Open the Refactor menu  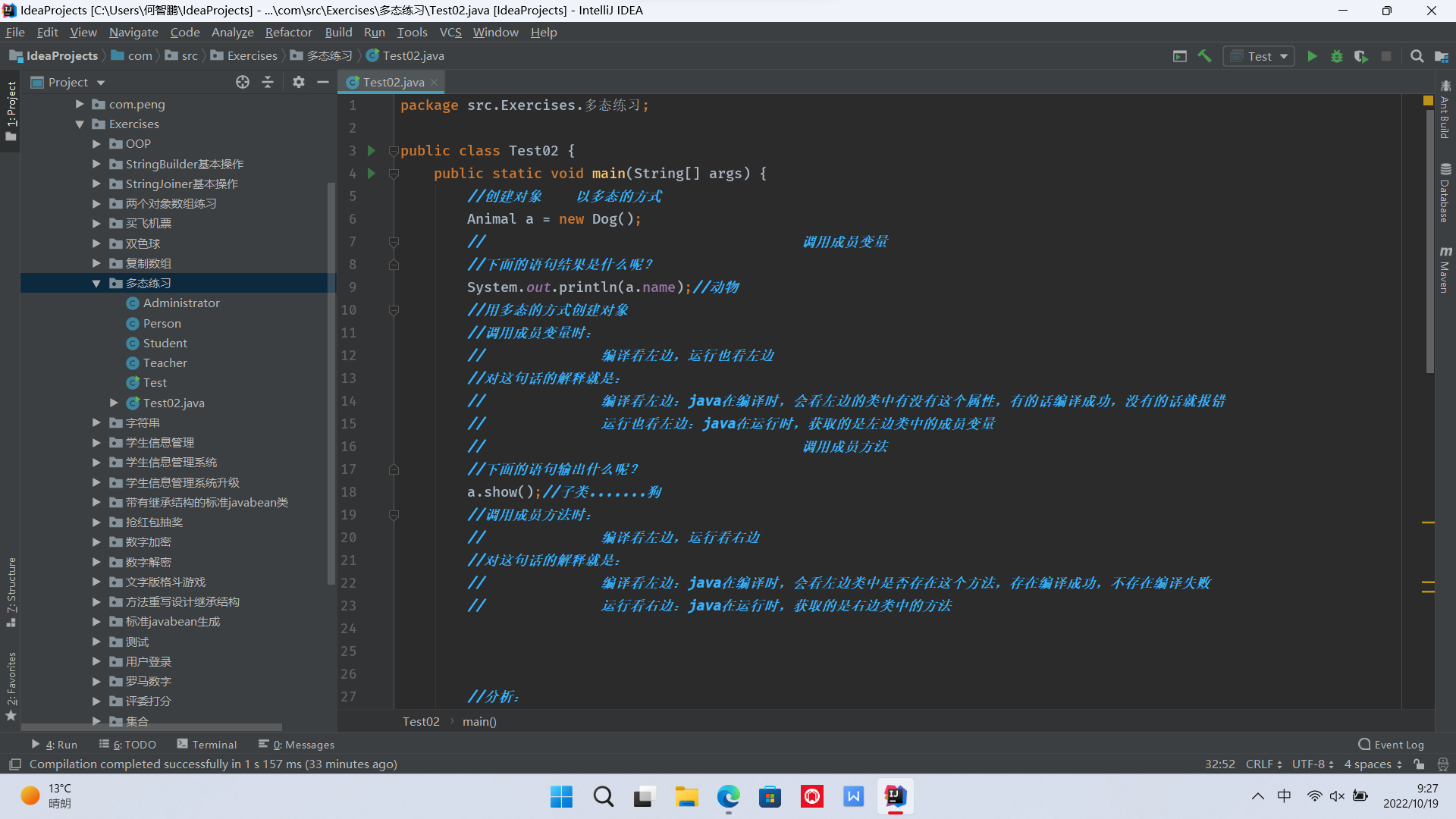click(288, 32)
